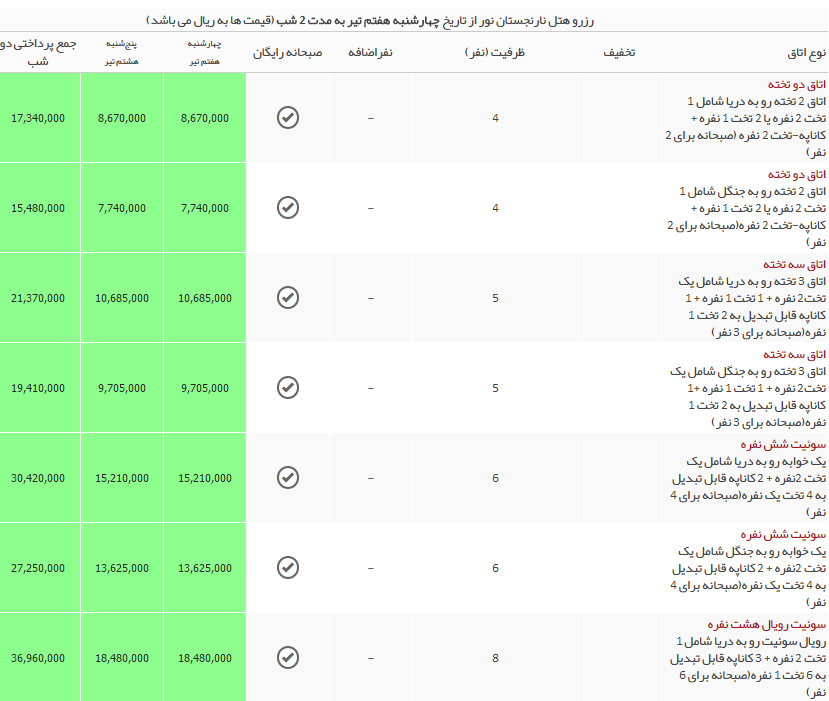Click Wednesday price 15,210,000 cell
Screen dimensions: 829x701
[205, 477]
